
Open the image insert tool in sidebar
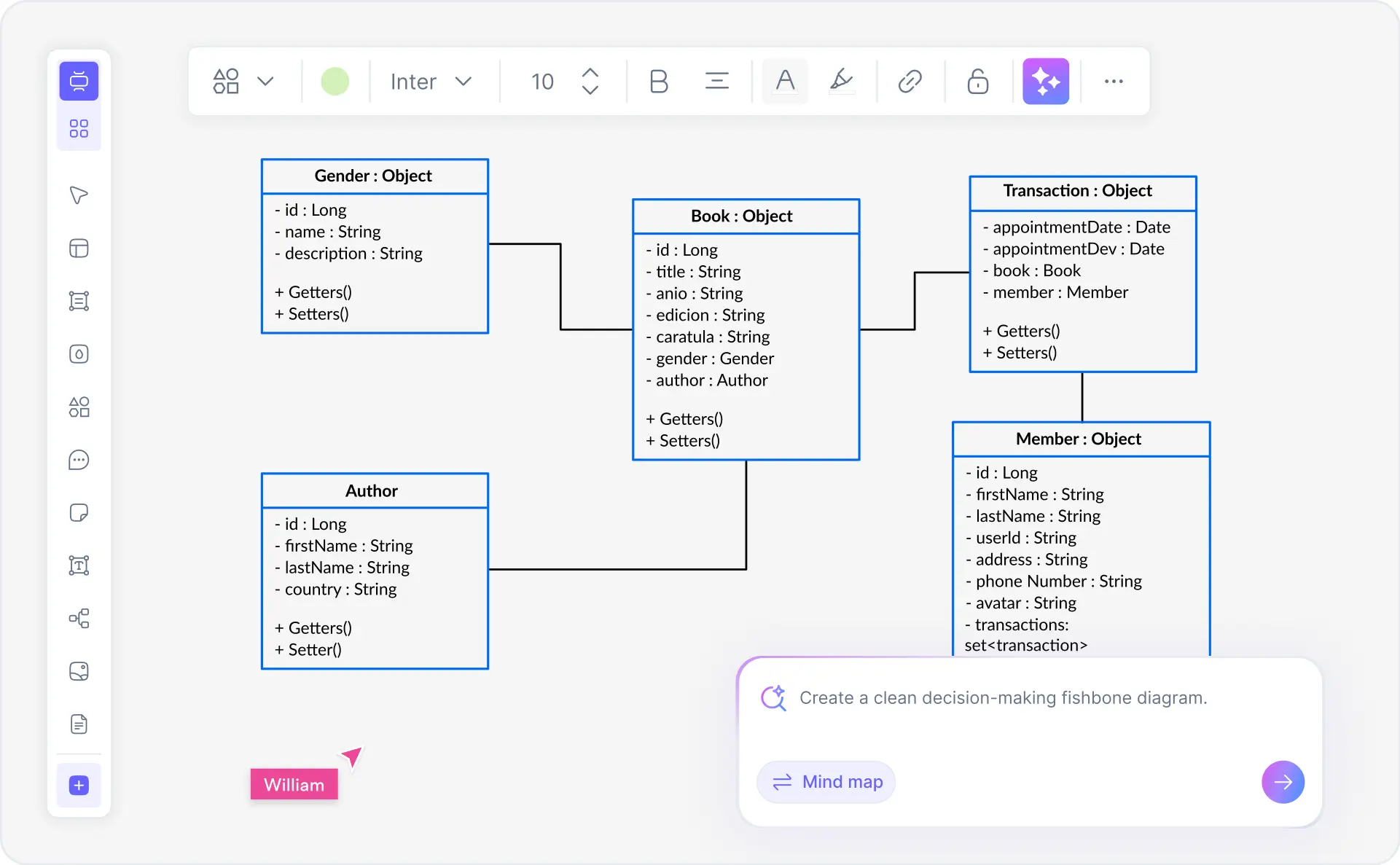click(79, 671)
